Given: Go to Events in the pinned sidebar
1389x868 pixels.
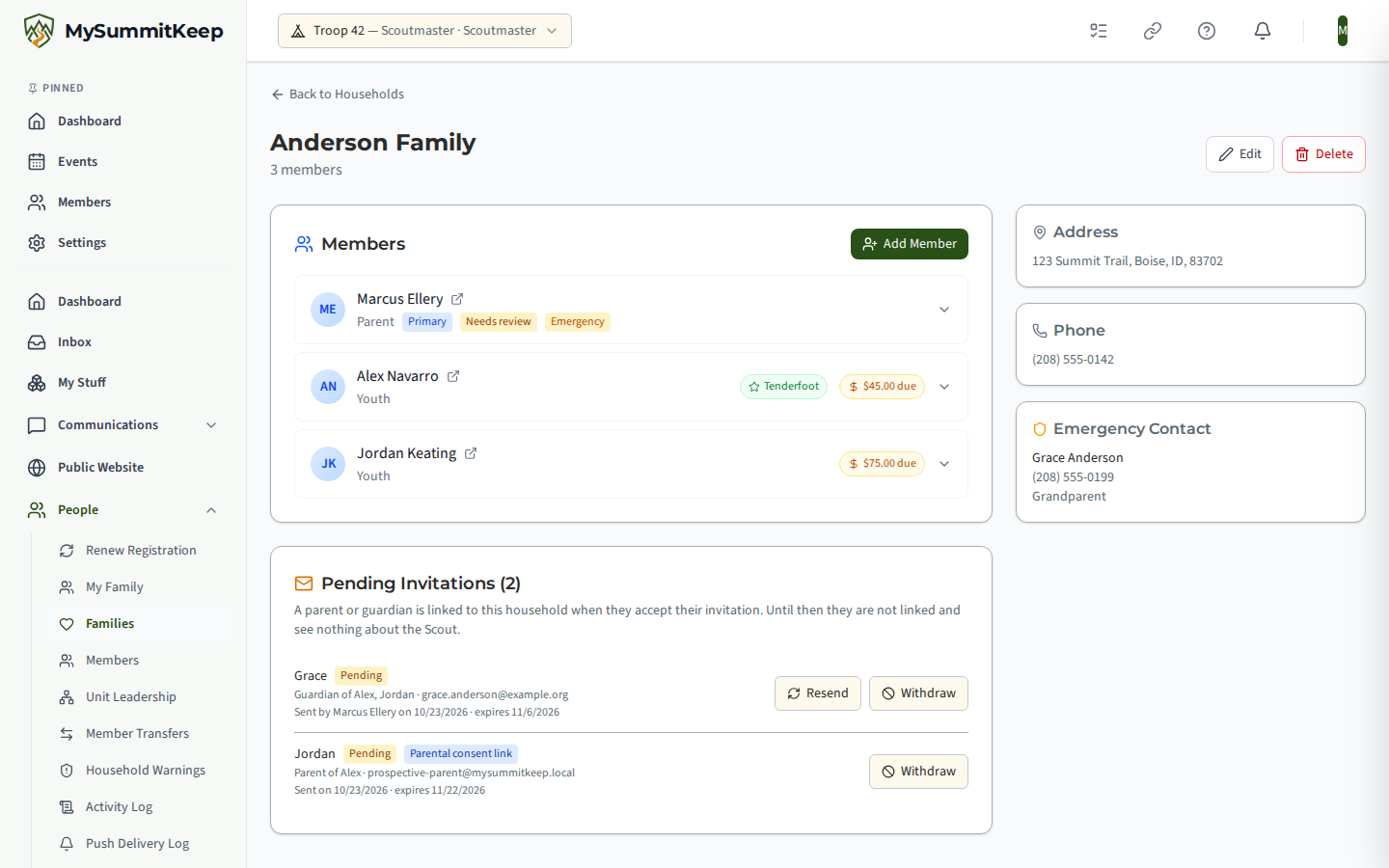Looking at the screenshot, I should pyautogui.click(x=123, y=162).
